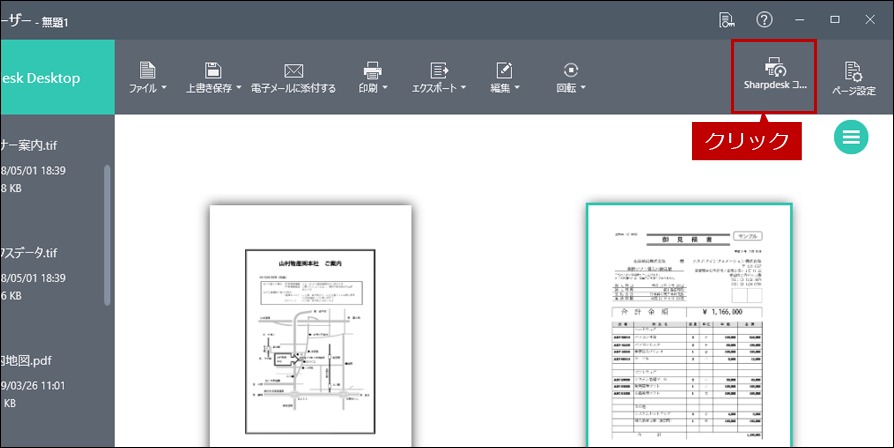Viewport: 894px width, 448px height.
Task: Open the round green hamburger menu button
Action: click(851, 137)
